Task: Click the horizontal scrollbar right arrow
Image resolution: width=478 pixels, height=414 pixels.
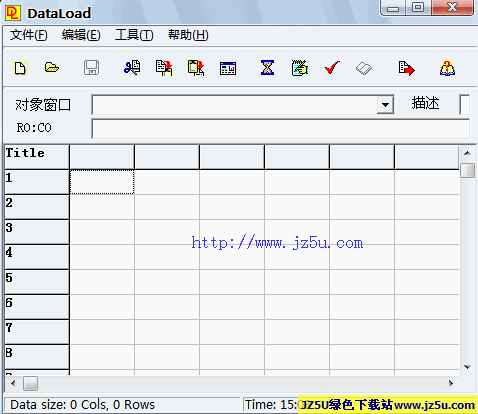Action: pos(451,384)
